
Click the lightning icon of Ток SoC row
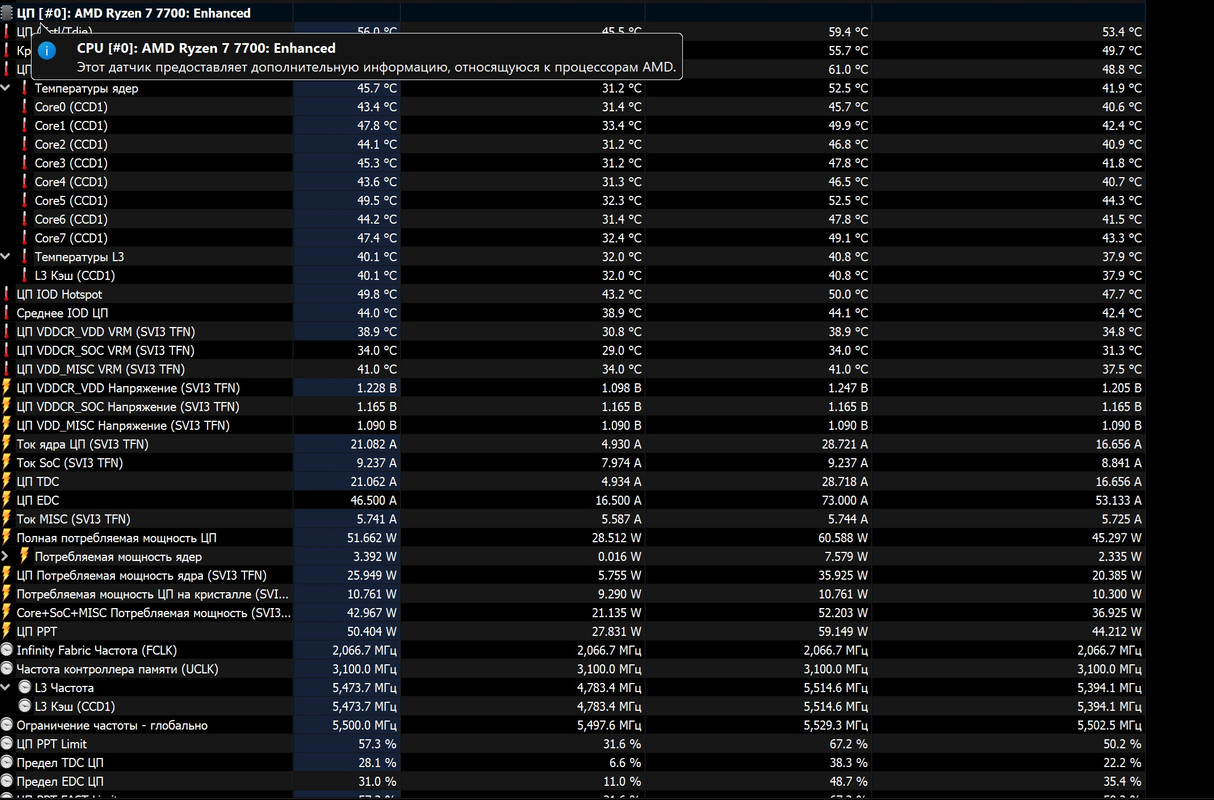click(7, 463)
